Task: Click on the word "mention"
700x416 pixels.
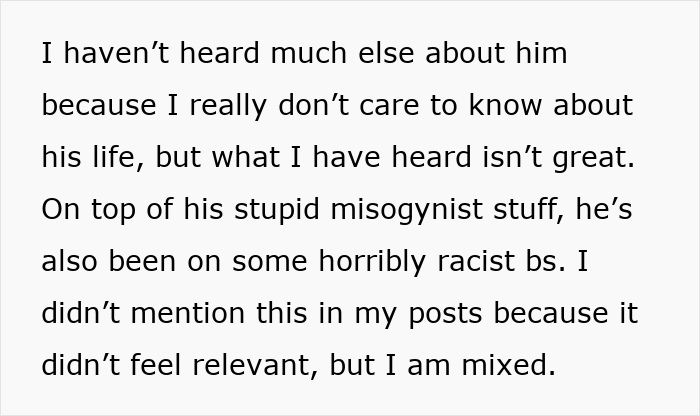Action: click(x=188, y=313)
